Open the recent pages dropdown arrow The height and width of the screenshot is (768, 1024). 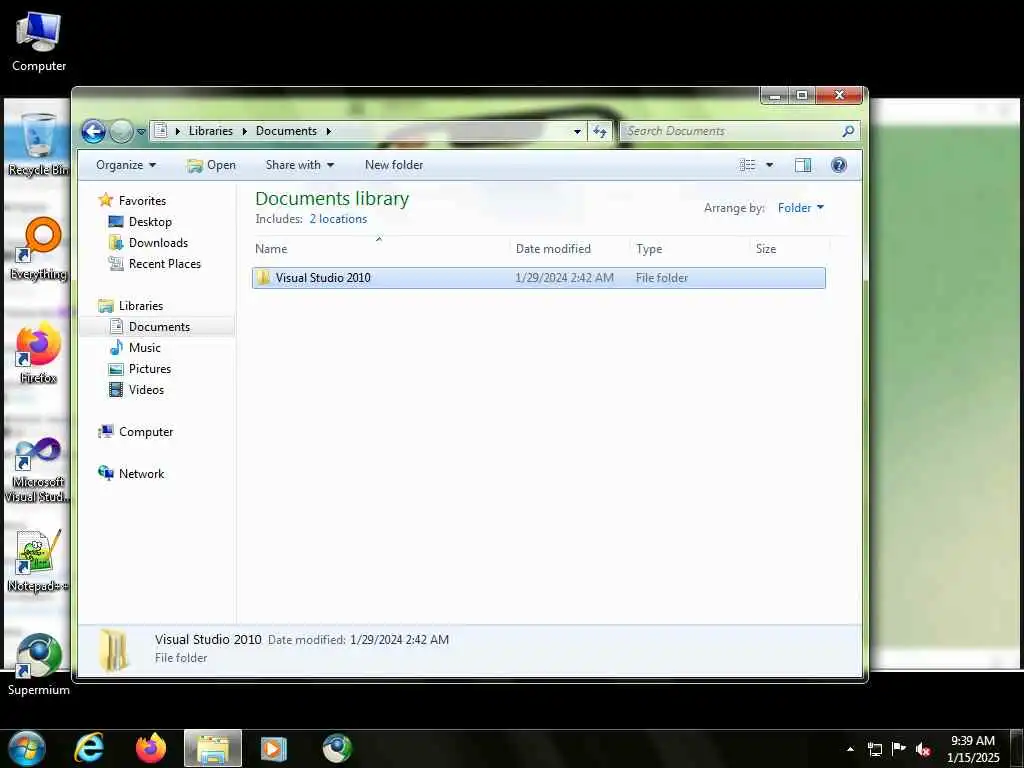point(141,132)
